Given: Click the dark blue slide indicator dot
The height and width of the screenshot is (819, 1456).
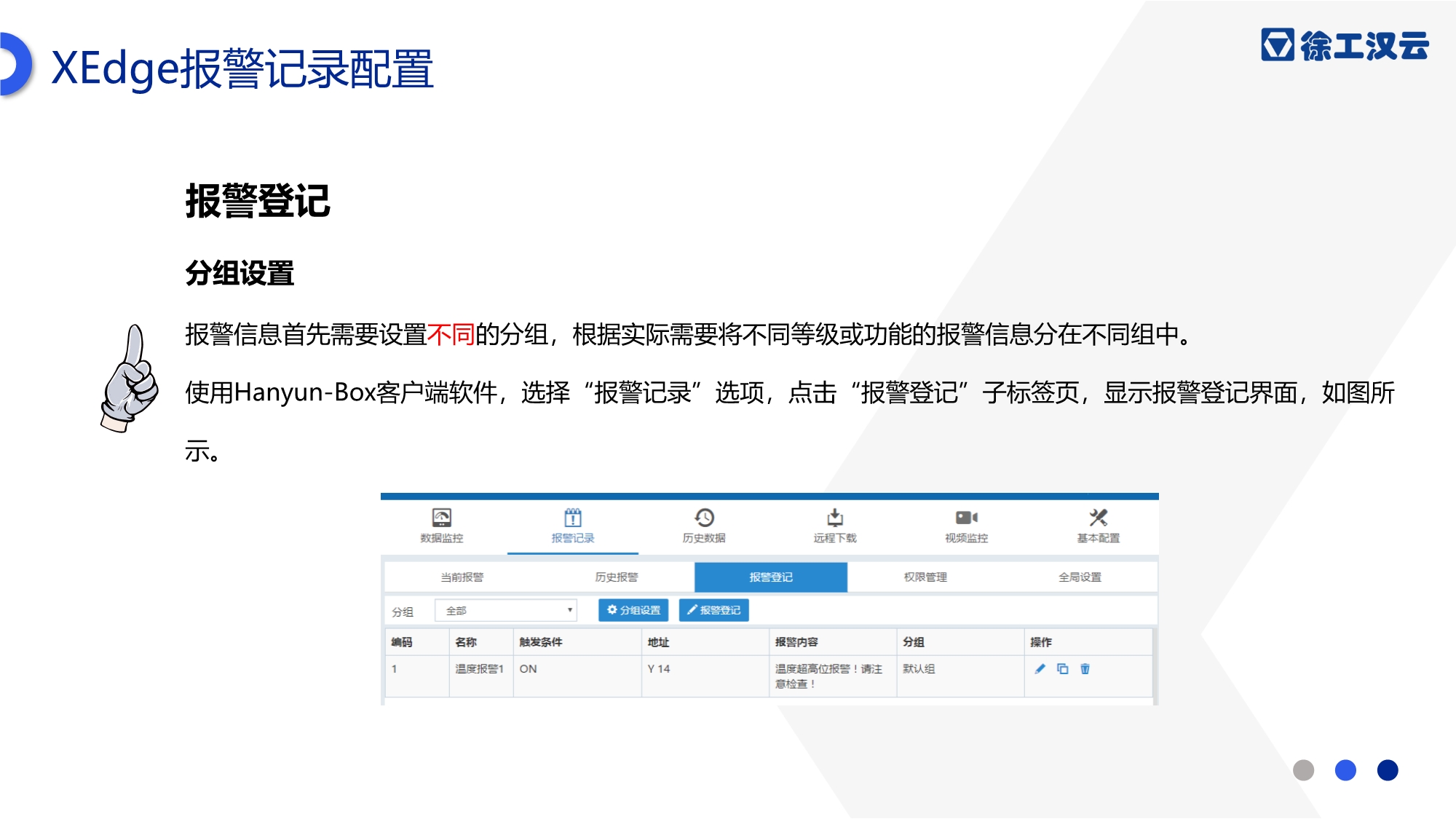Looking at the screenshot, I should (x=1388, y=770).
